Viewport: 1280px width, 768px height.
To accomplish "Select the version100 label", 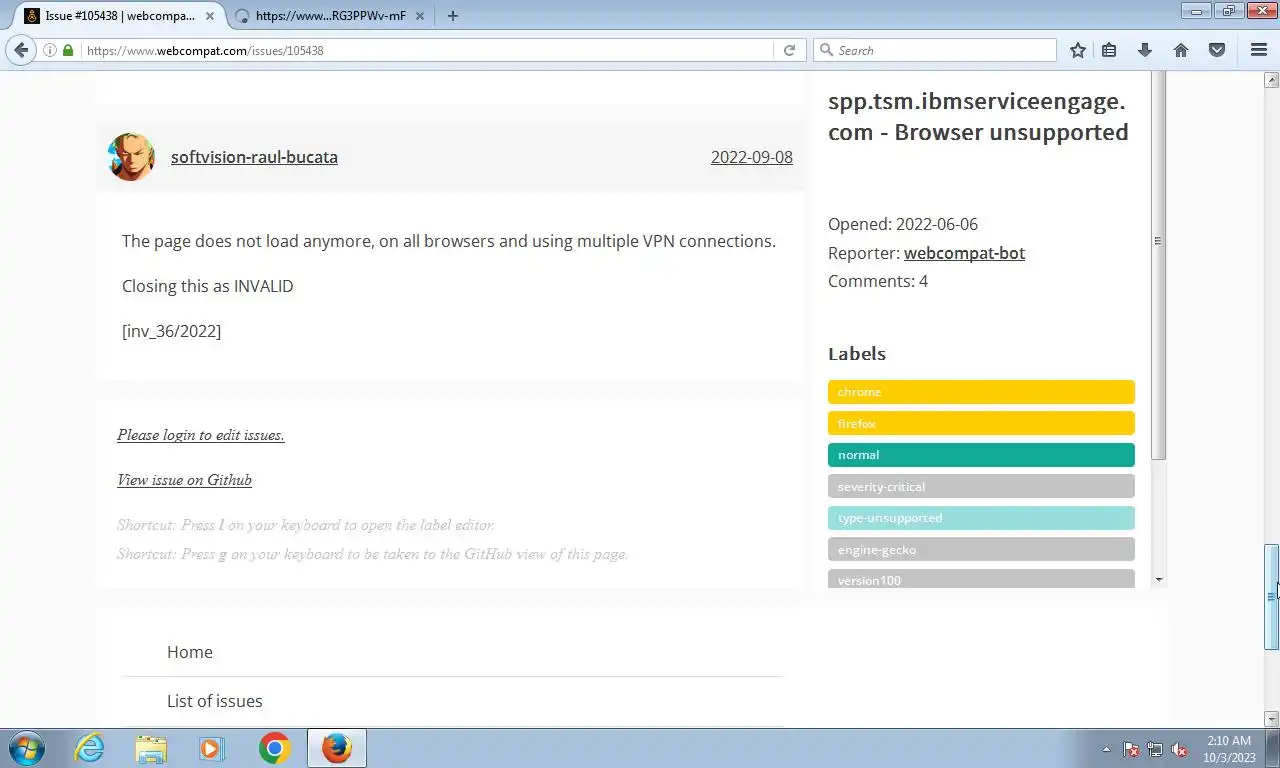I will 981,579.
